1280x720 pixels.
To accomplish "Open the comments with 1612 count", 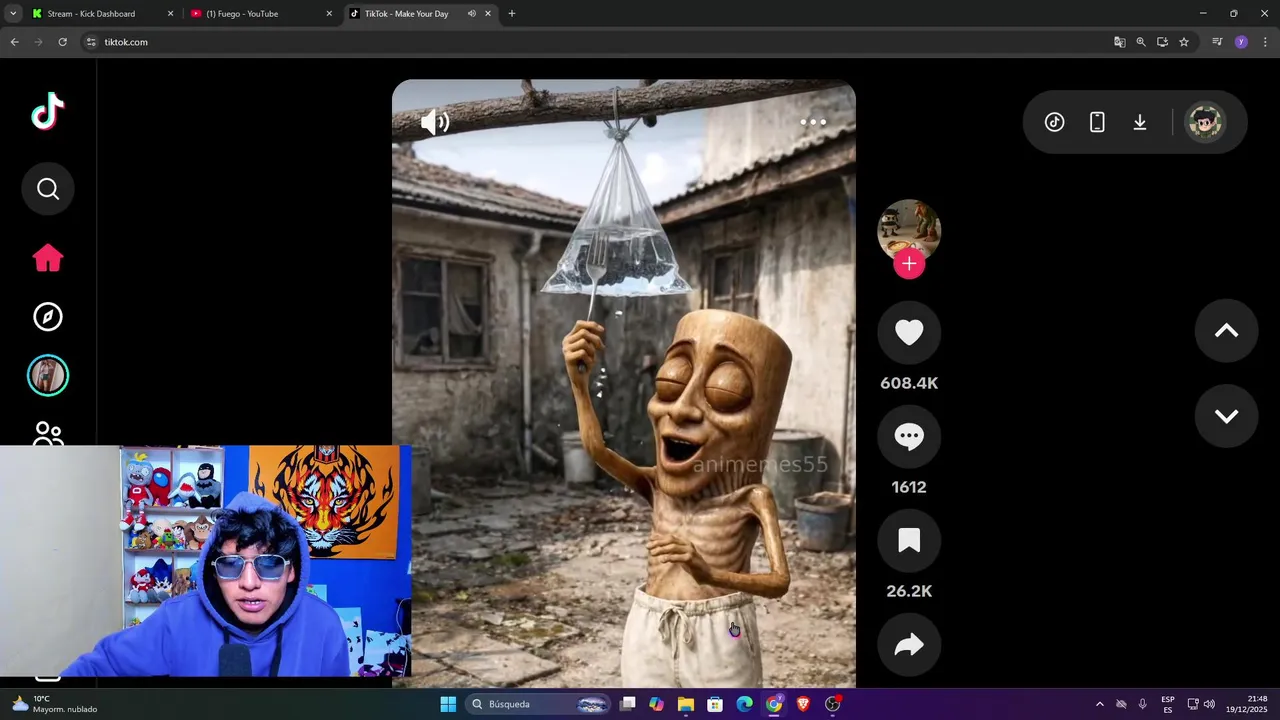I will pos(909,436).
